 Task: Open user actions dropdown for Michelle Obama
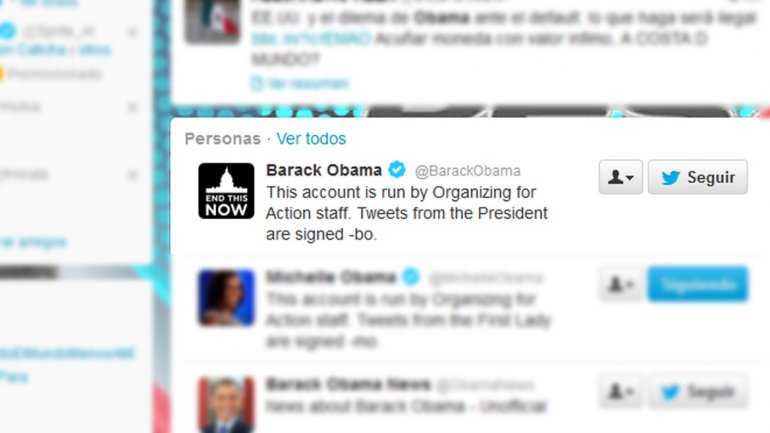point(621,284)
